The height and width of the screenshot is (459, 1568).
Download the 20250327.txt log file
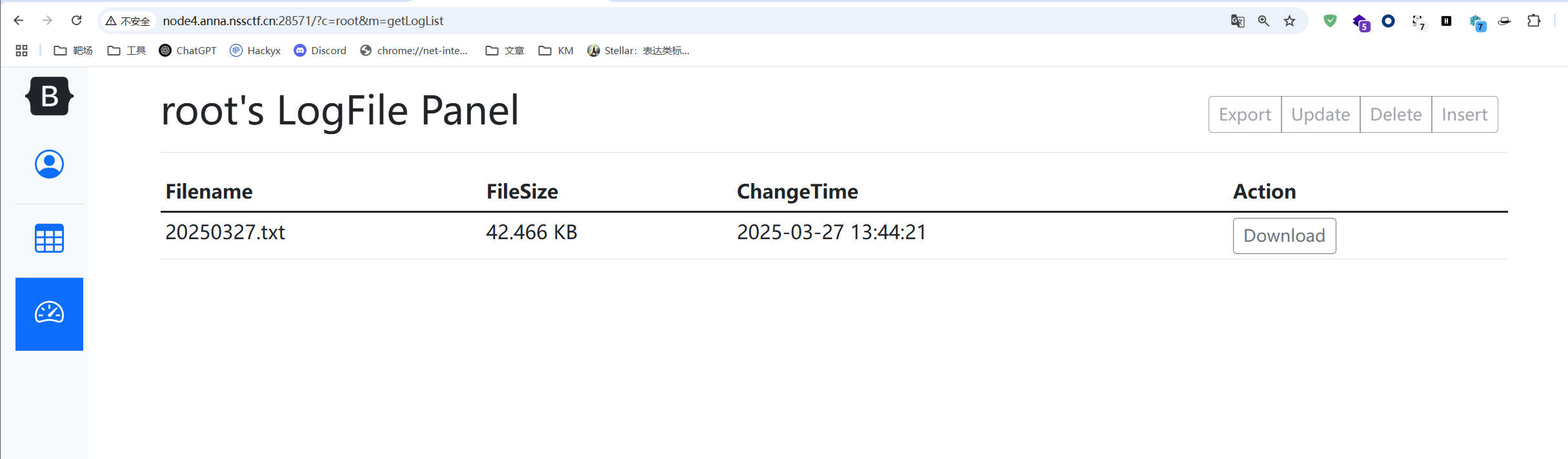click(1284, 236)
